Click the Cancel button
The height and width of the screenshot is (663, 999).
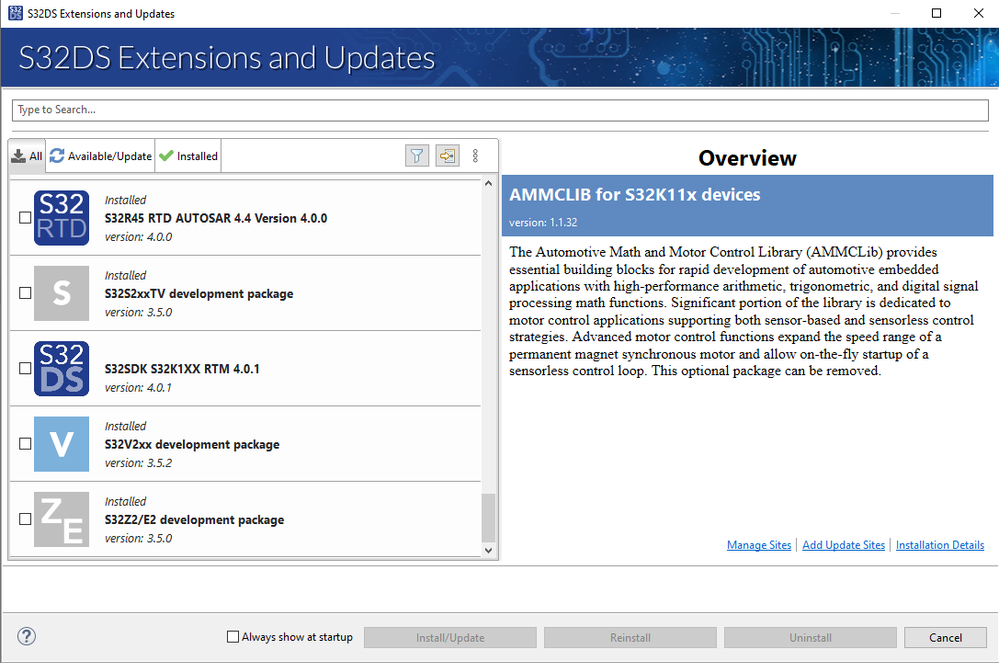coord(945,638)
